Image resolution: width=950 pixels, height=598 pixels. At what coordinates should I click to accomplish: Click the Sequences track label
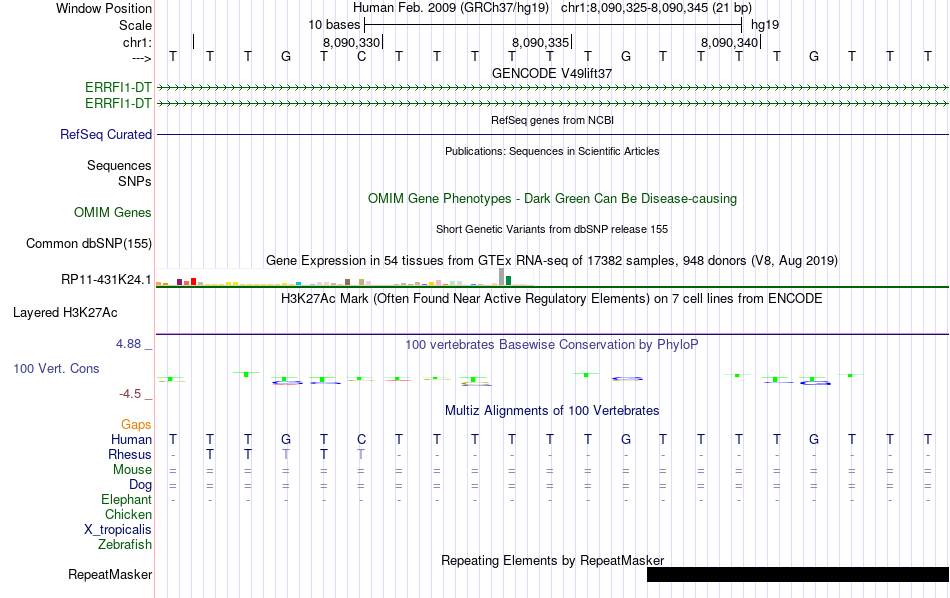click(x=119, y=165)
